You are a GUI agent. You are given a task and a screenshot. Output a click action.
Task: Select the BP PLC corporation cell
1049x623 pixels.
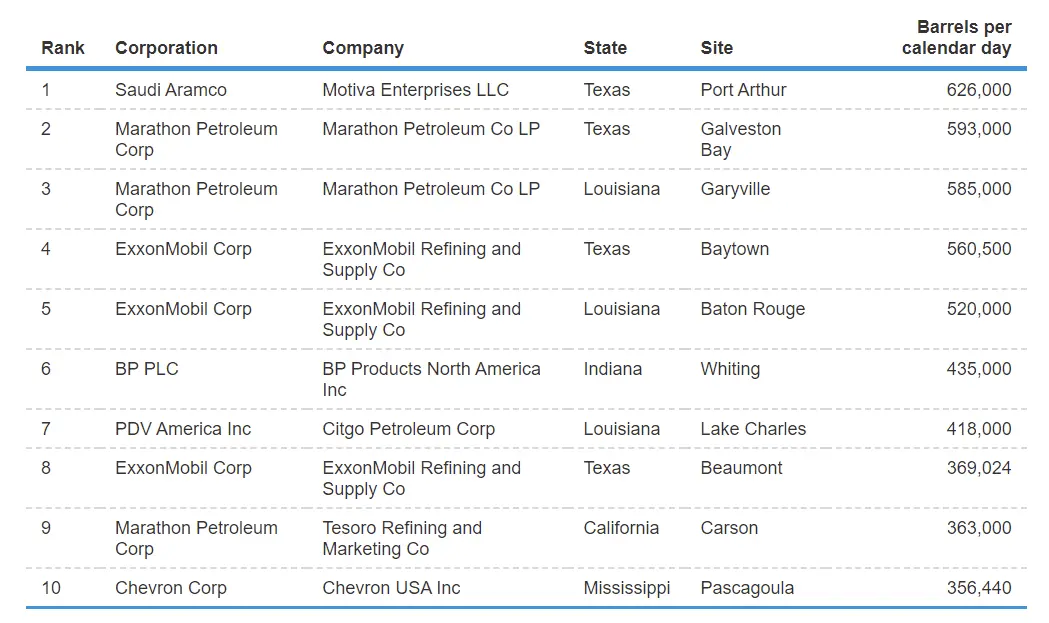coord(147,369)
